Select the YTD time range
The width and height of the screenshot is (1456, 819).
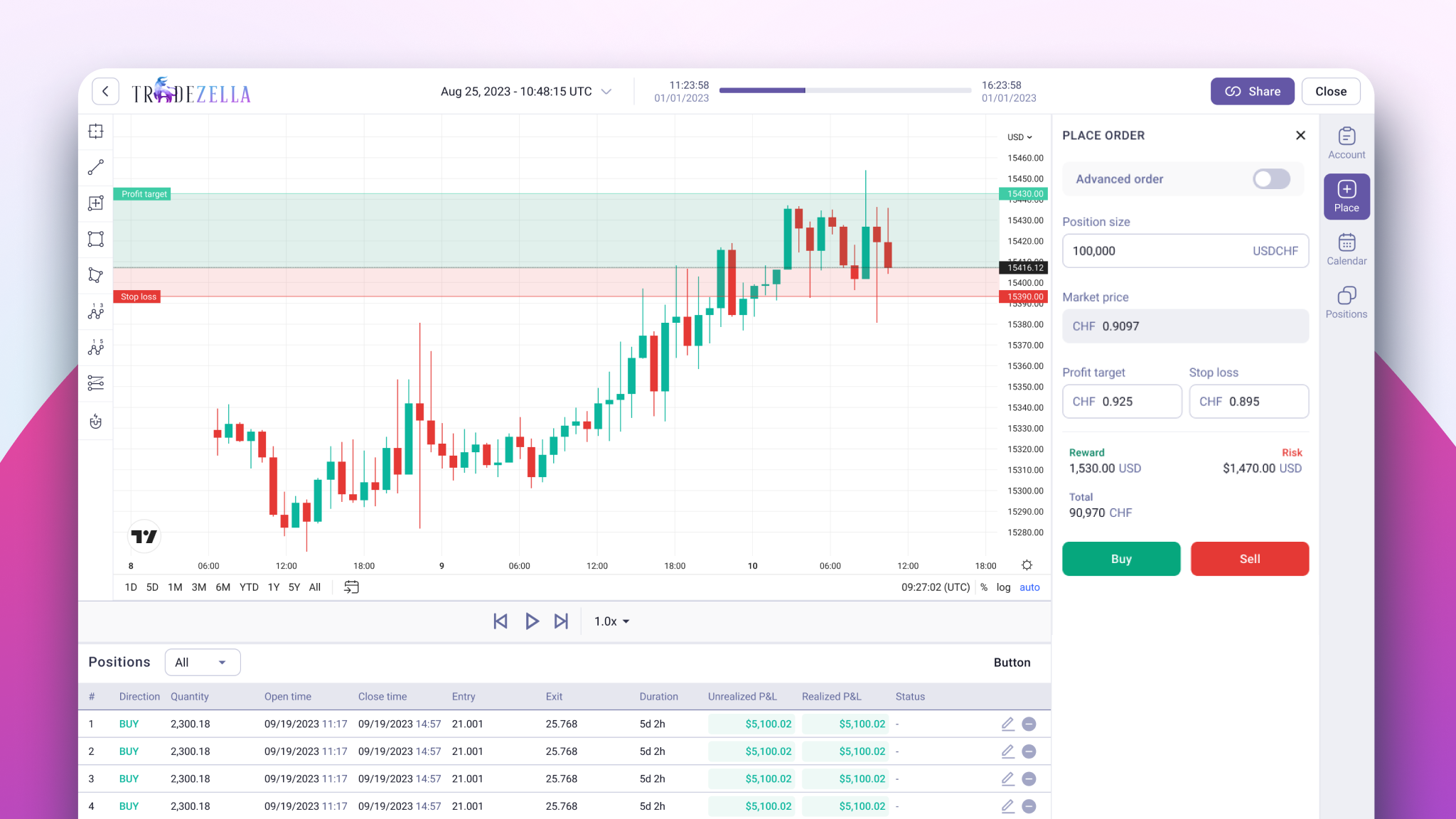coord(249,587)
